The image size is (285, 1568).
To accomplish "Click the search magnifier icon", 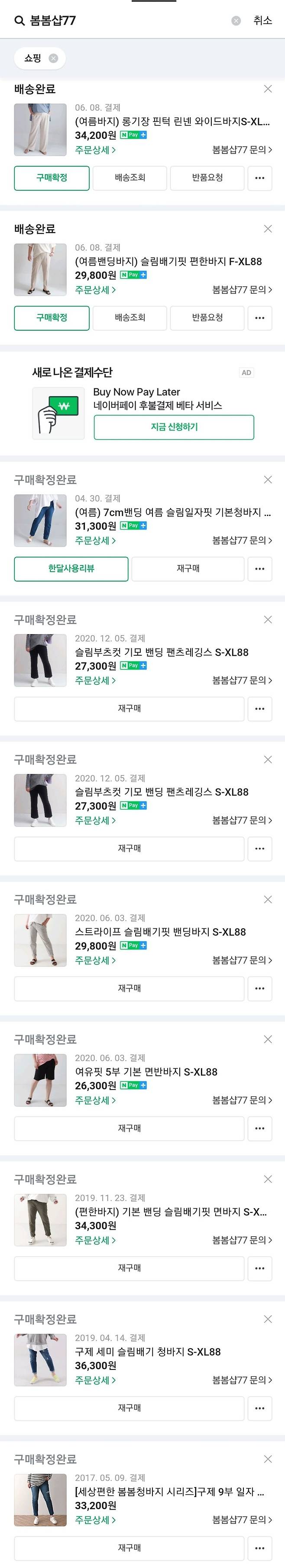I will coord(19,21).
